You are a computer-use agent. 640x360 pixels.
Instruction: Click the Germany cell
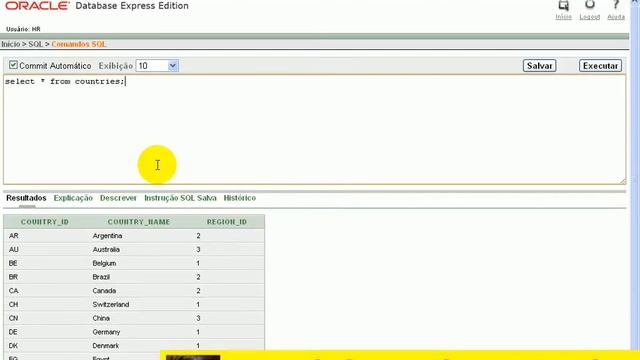(x=107, y=332)
